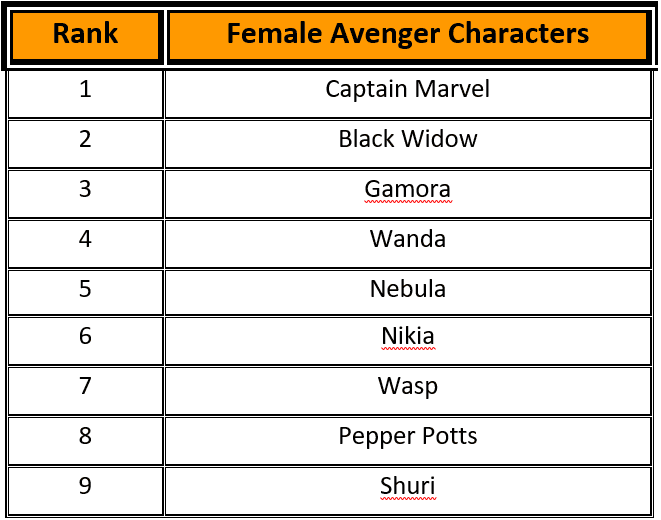This screenshot has height=520, width=661.
Task: Click the Rank header cell
Action: click(x=86, y=35)
